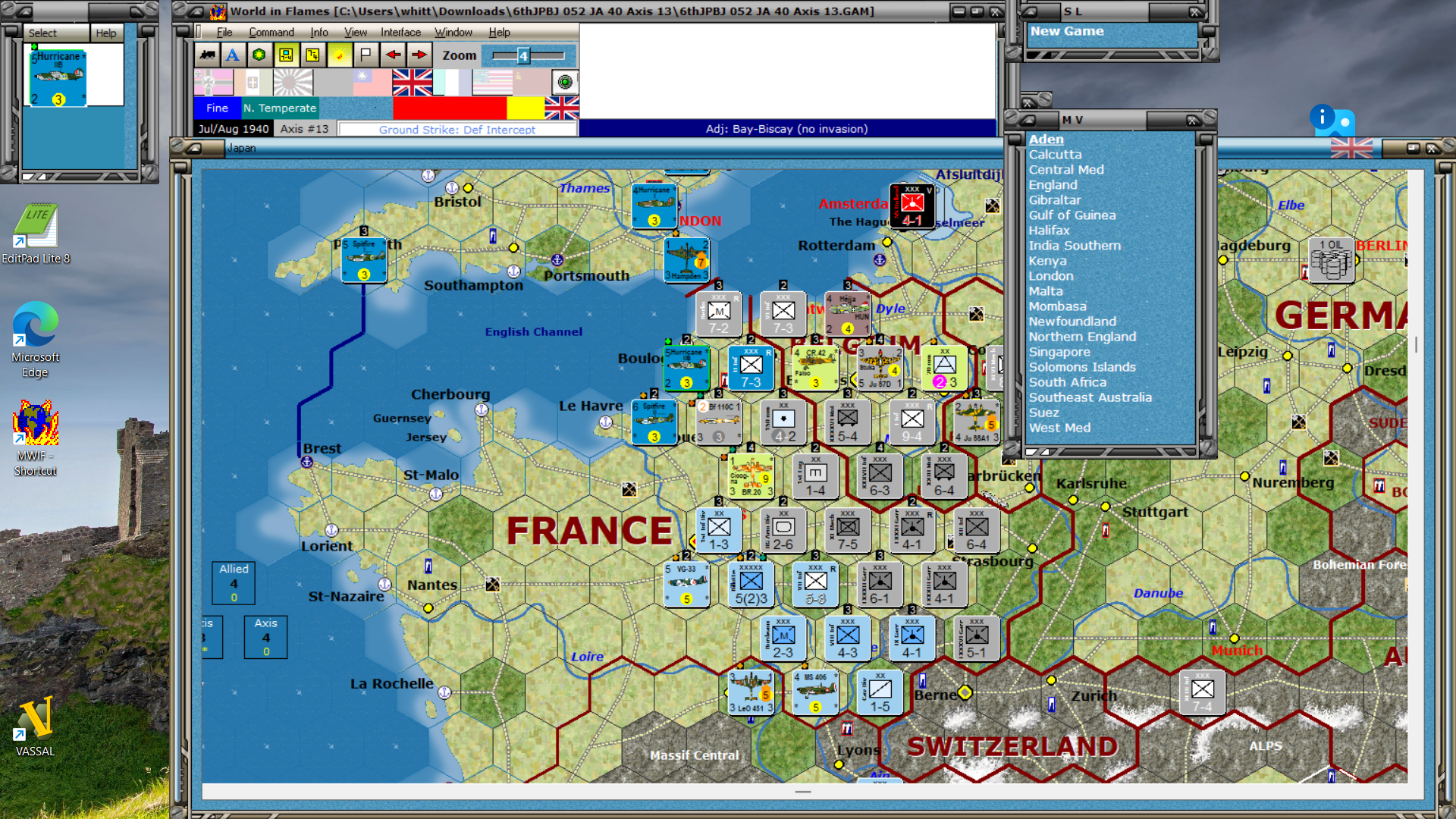1456x819 pixels.
Task: Select the Italian flag in the flag row
Action: (x=253, y=82)
